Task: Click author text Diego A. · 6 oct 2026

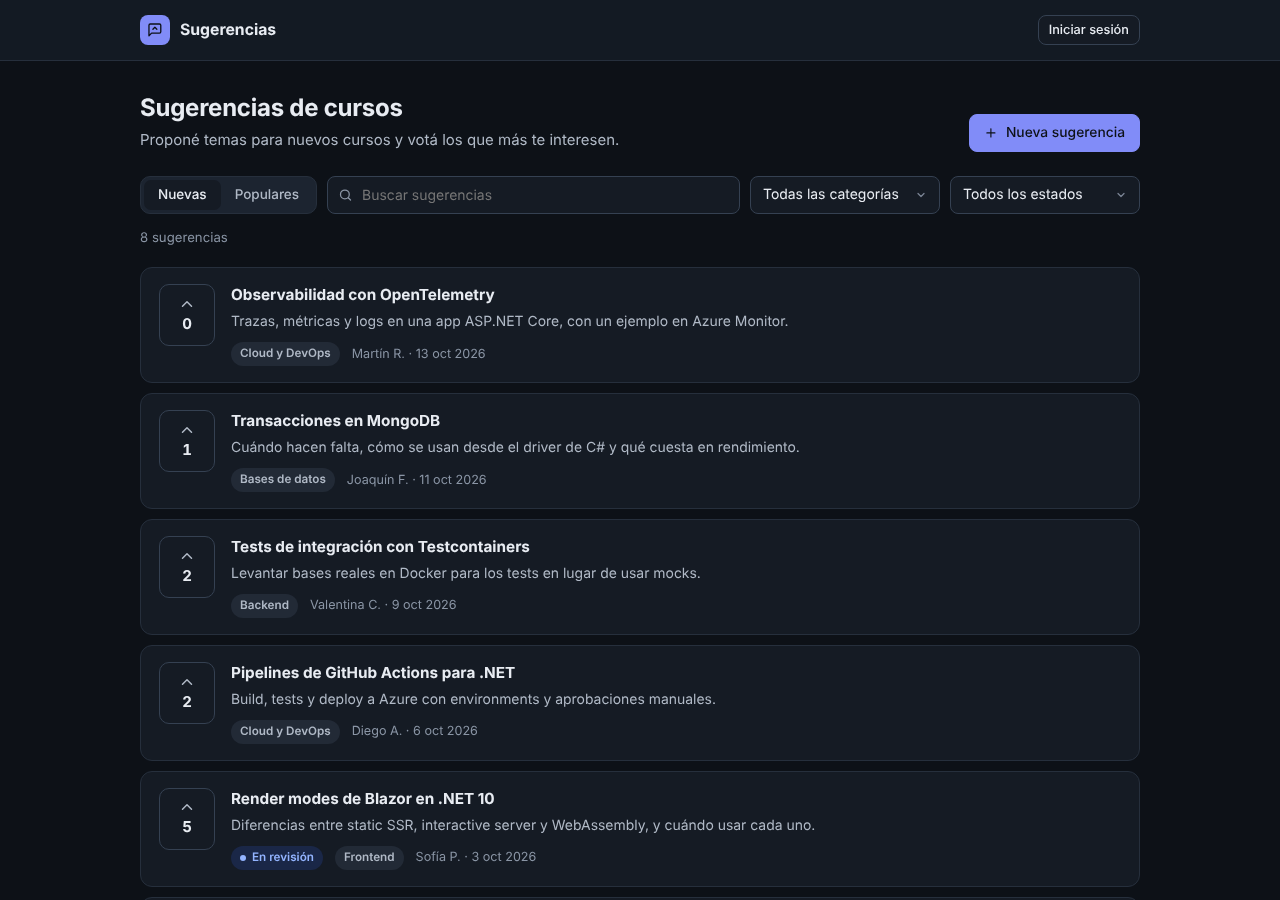Action: click(415, 732)
